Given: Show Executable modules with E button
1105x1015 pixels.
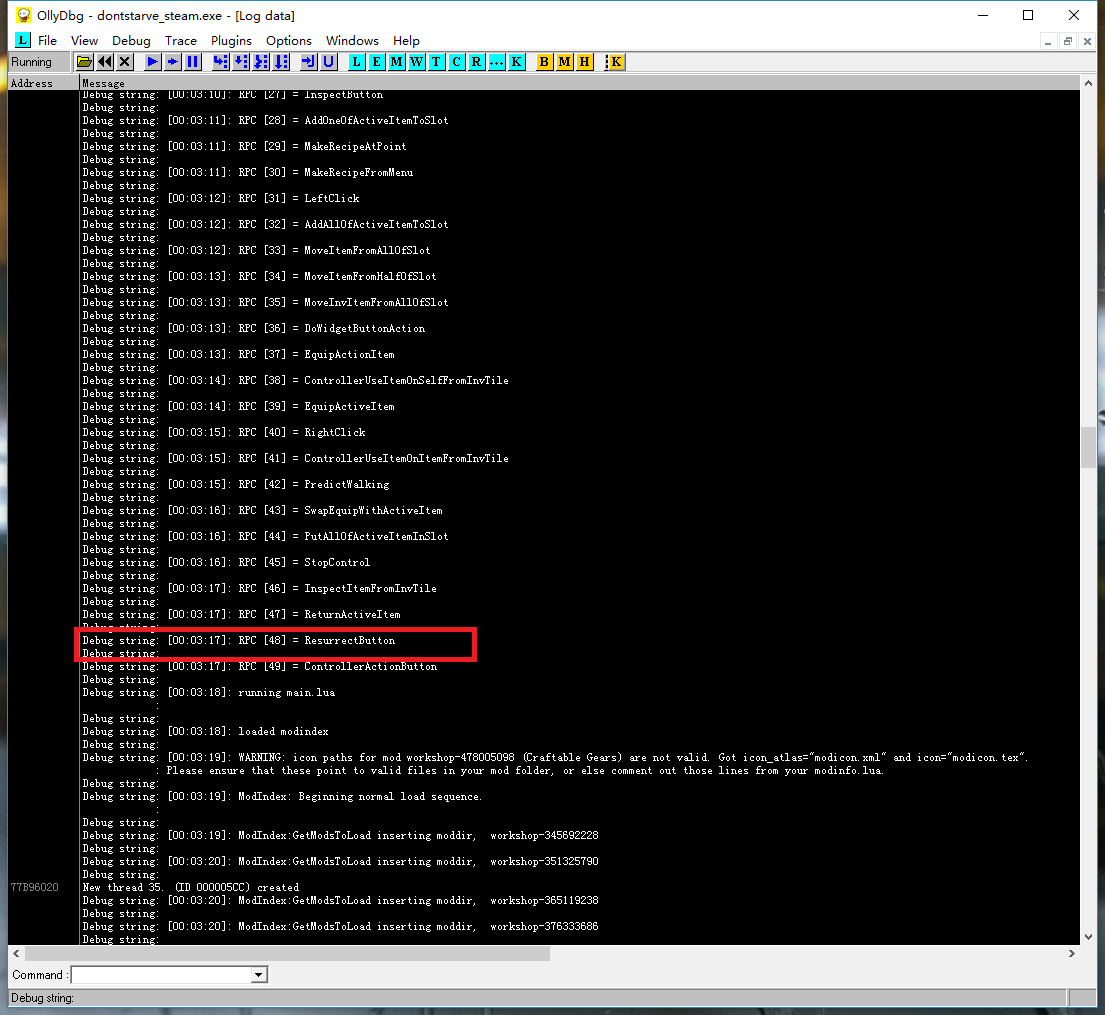Looking at the screenshot, I should [x=376, y=62].
